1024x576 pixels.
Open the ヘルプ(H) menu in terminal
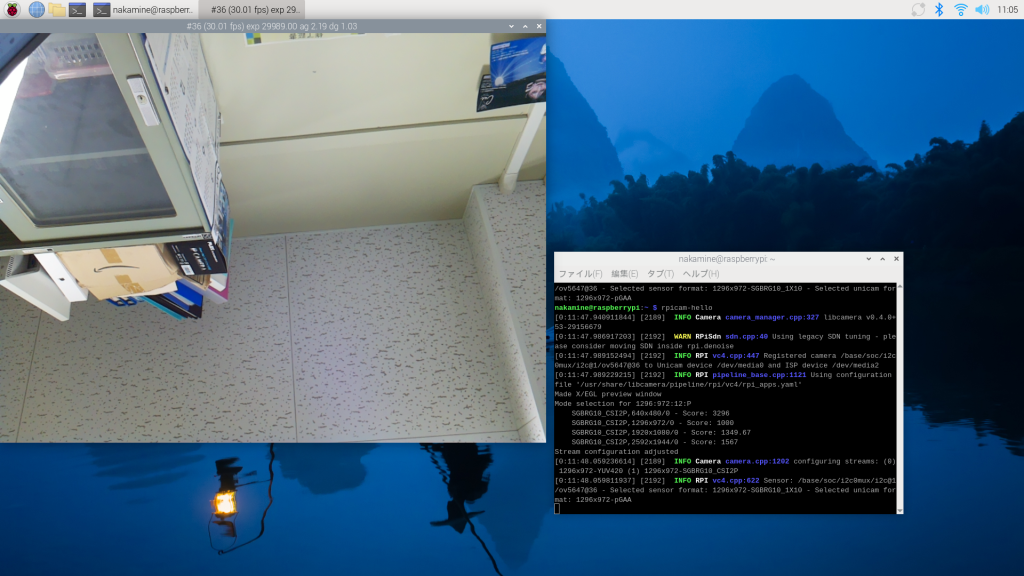700,273
